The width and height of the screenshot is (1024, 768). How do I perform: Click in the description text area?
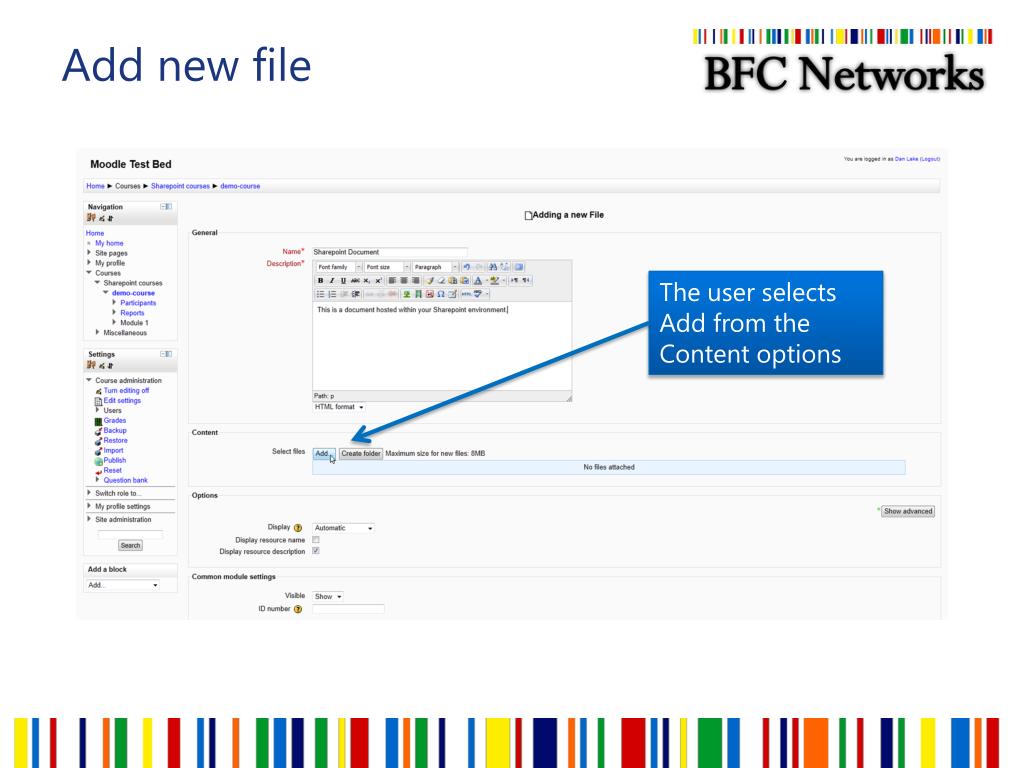pos(442,346)
